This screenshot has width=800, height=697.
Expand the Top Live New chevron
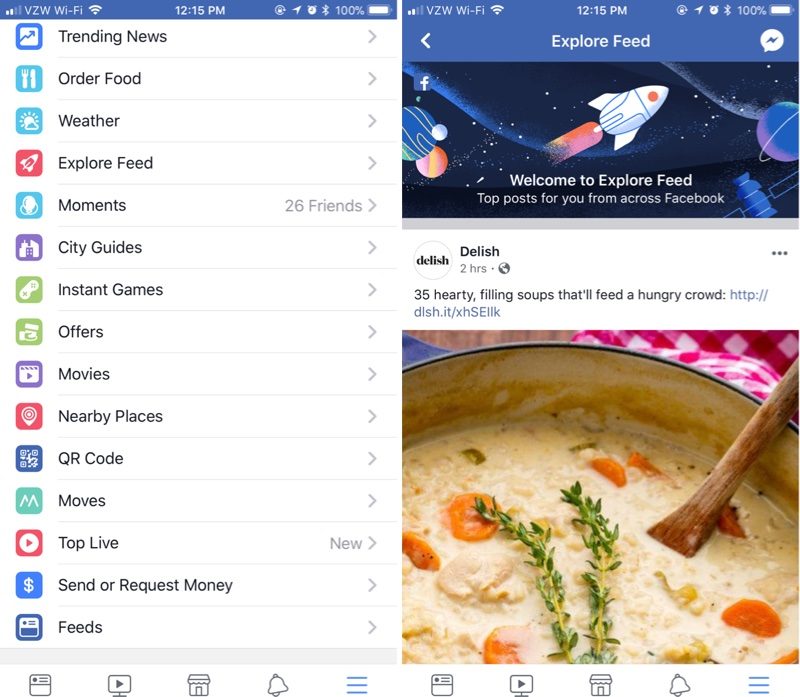coord(372,543)
